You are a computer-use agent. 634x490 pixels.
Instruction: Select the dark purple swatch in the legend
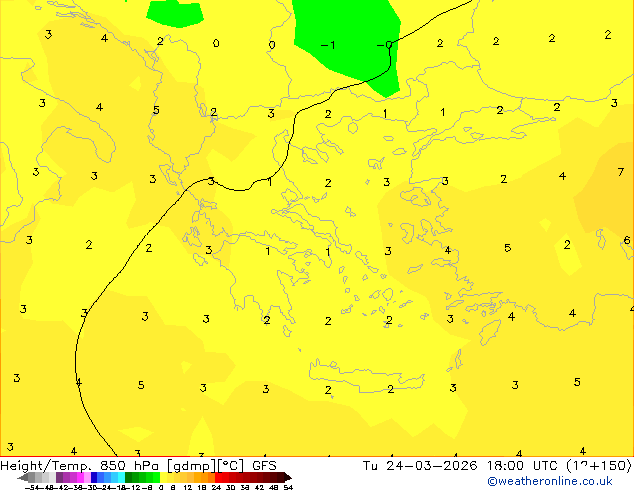pyautogui.click(x=59, y=477)
